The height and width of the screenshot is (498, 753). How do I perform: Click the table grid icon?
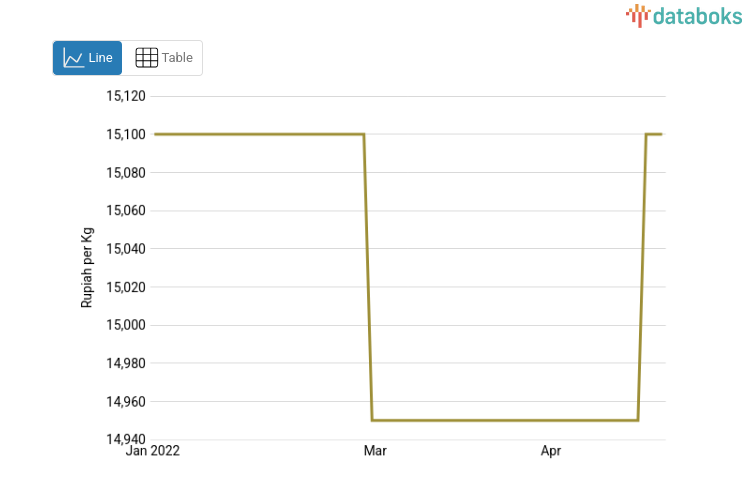coord(146,58)
